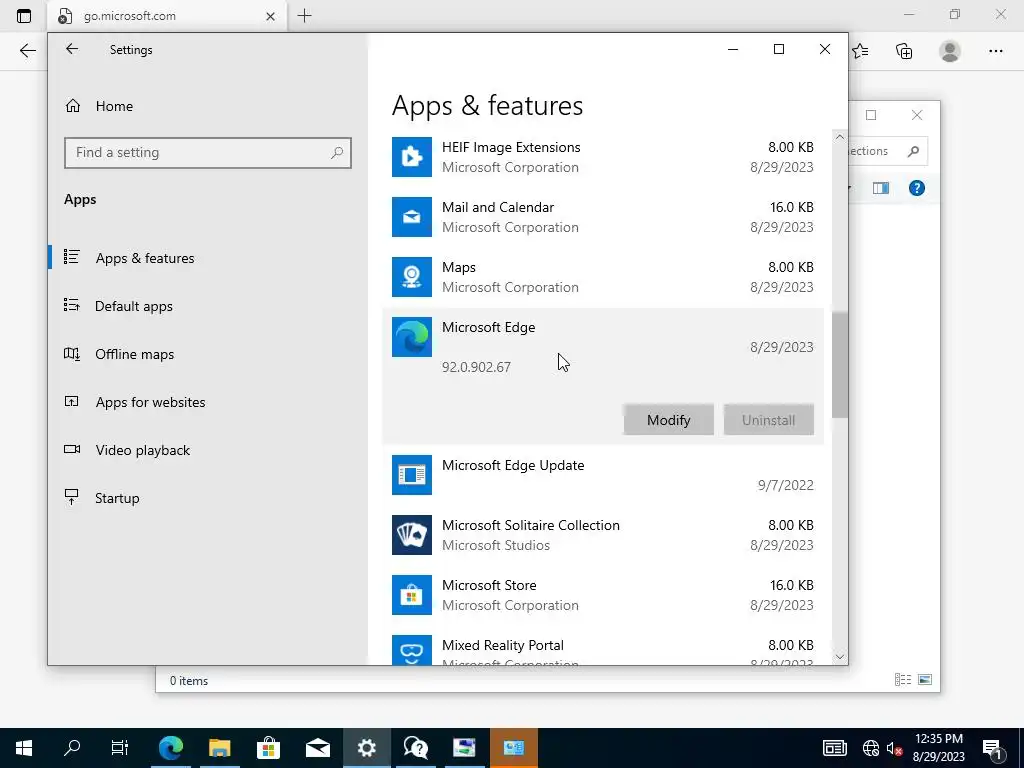
Task: Click the muted volume tray icon
Action: tap(894, 748)
